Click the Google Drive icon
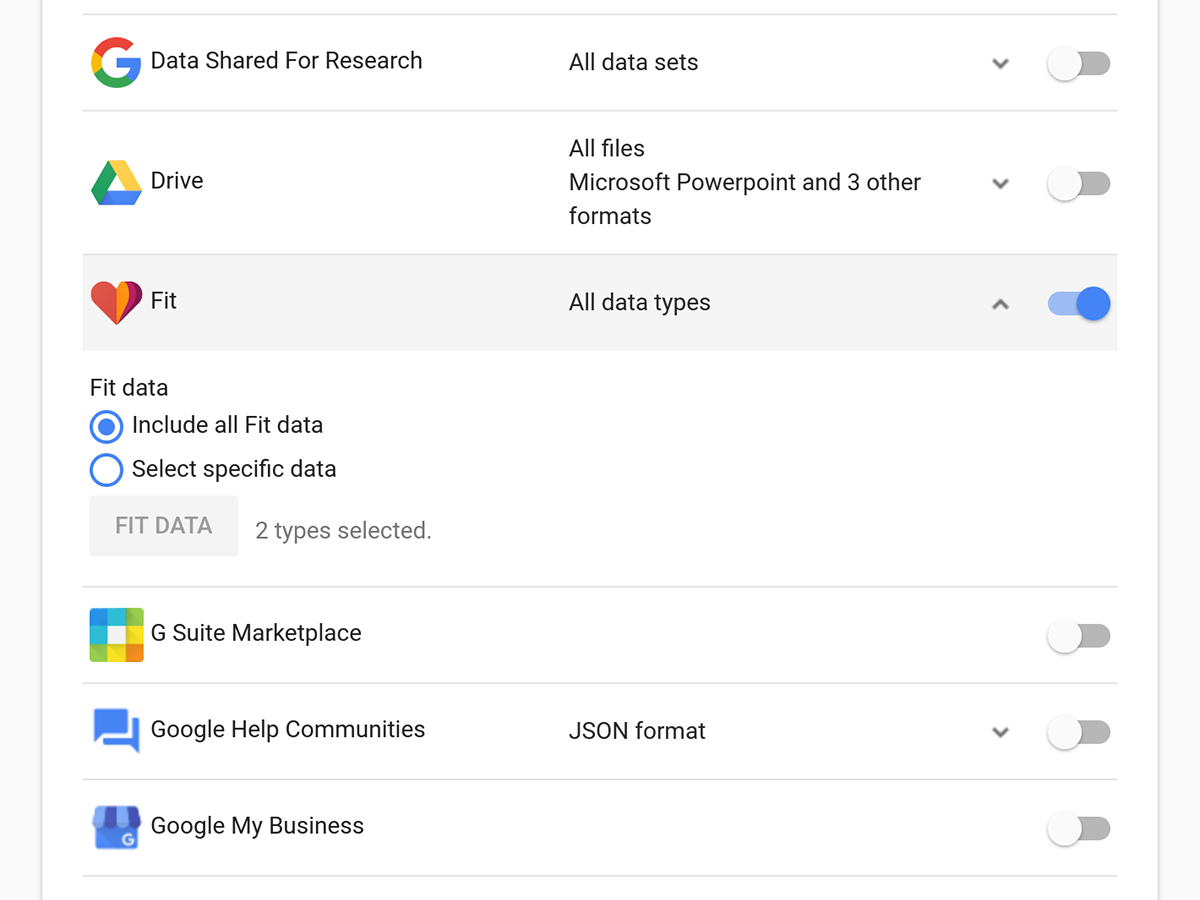The height and width of the screenshot is (900, 1200). tap(114, 182)
